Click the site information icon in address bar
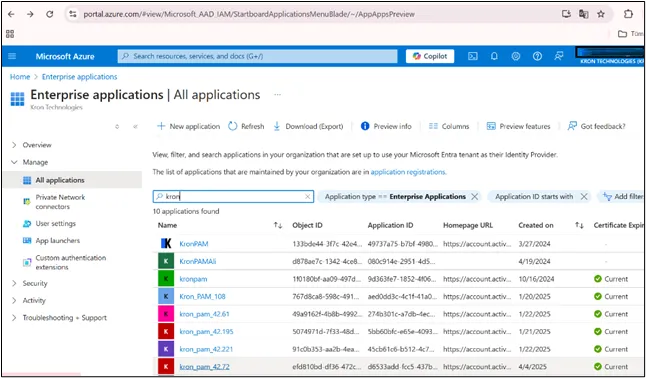 73,14
